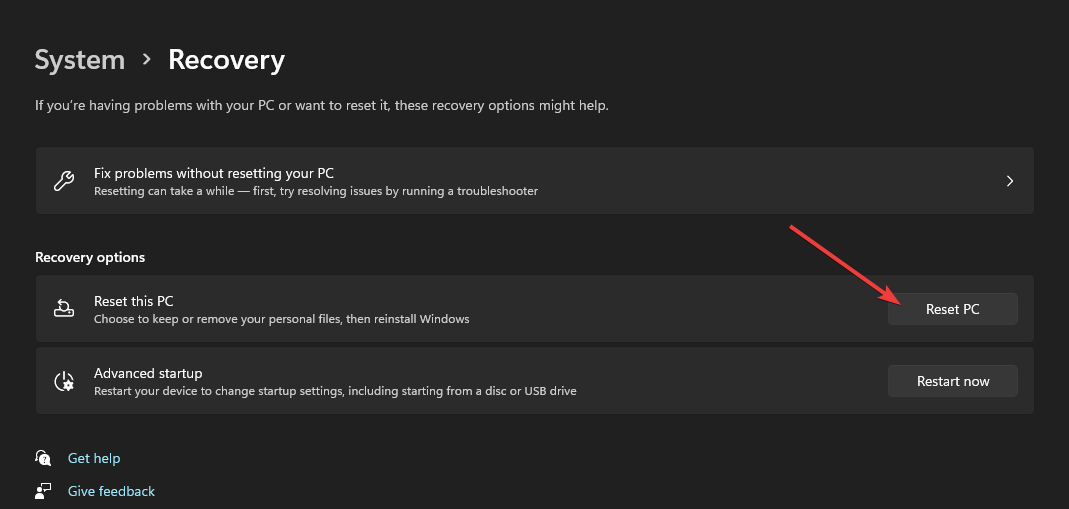Image resolution: width=1069 pixels, height=509 pixels.
Task: Click the Get help headset icon
Action: pyautogui.click(x=43, y=458)
